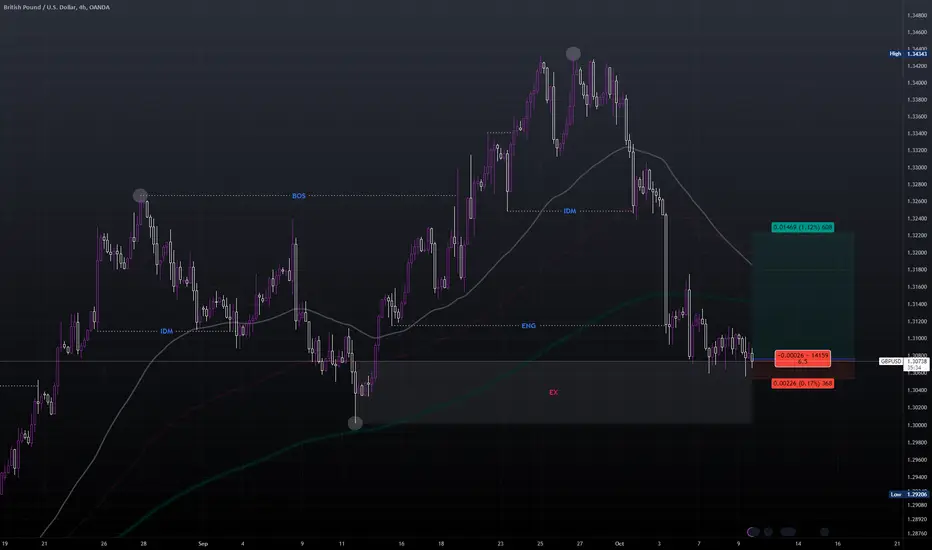Click date axis label 28
The height and width of the screenshot is (550, 932).
(143, 543)
